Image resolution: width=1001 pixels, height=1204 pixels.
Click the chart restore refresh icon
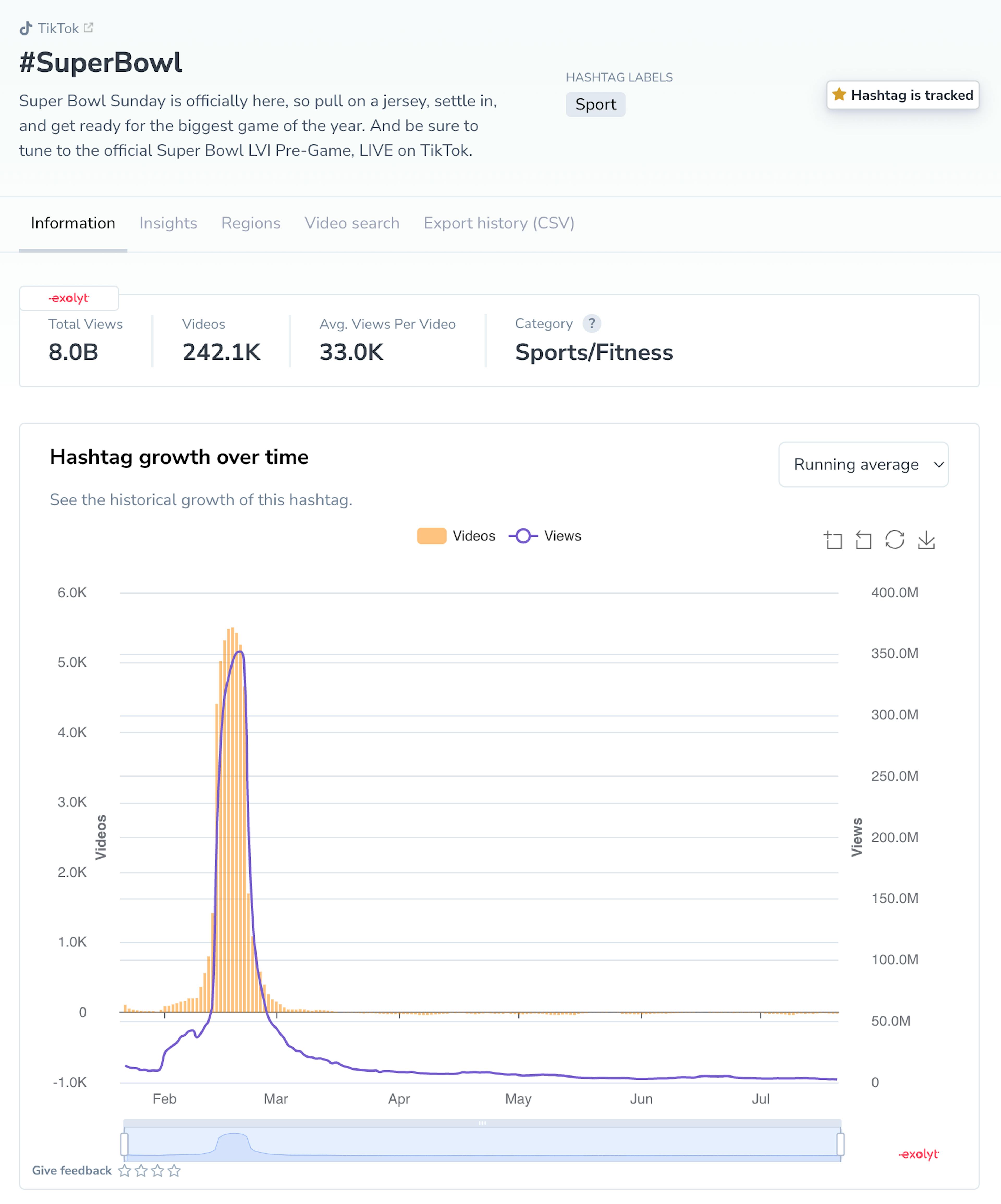tap(894, 540)
